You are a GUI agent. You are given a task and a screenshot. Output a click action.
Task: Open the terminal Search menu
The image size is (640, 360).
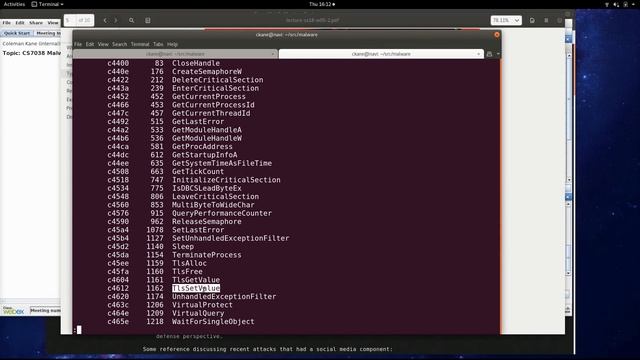click(120, 44)
